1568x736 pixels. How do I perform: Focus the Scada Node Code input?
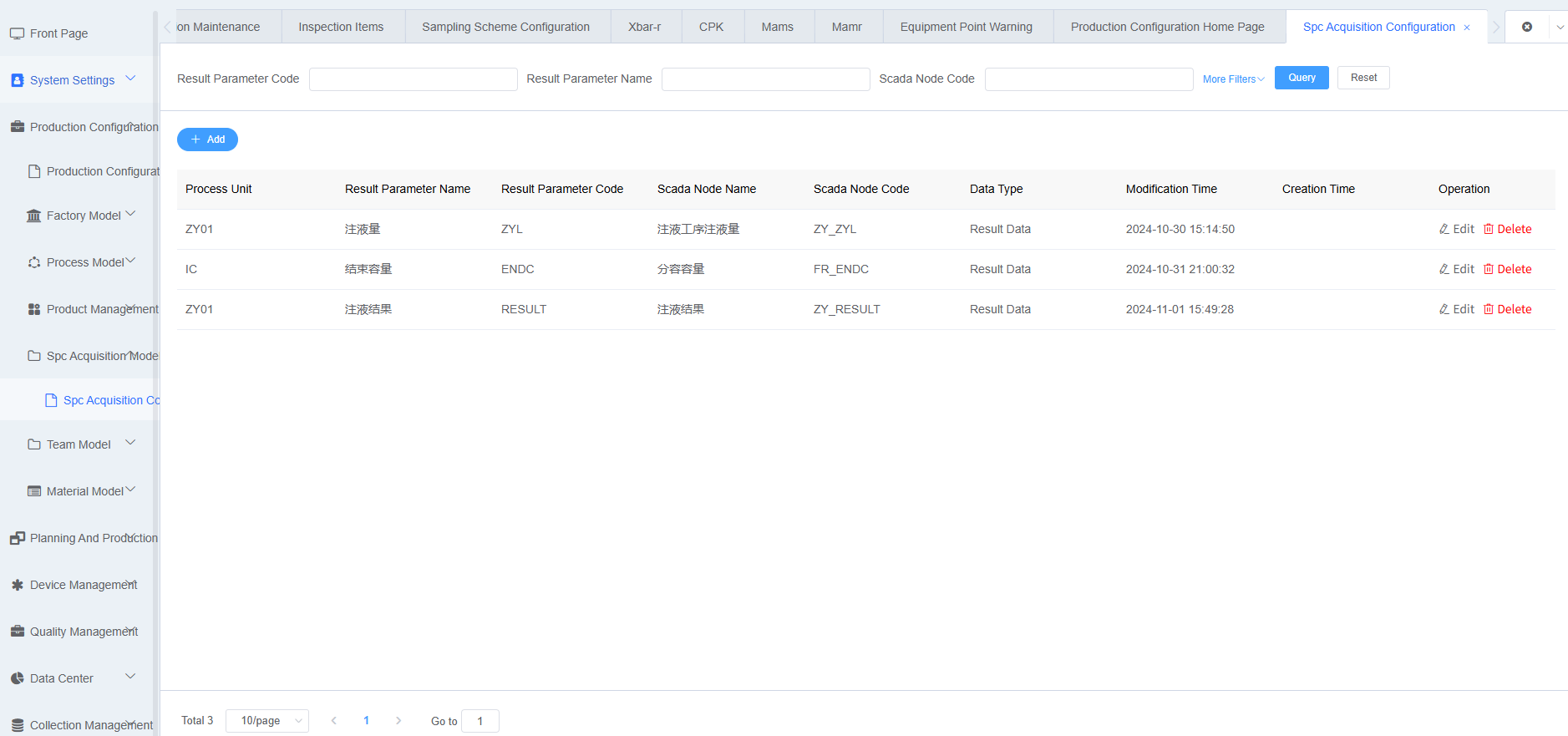[1089, 79]
